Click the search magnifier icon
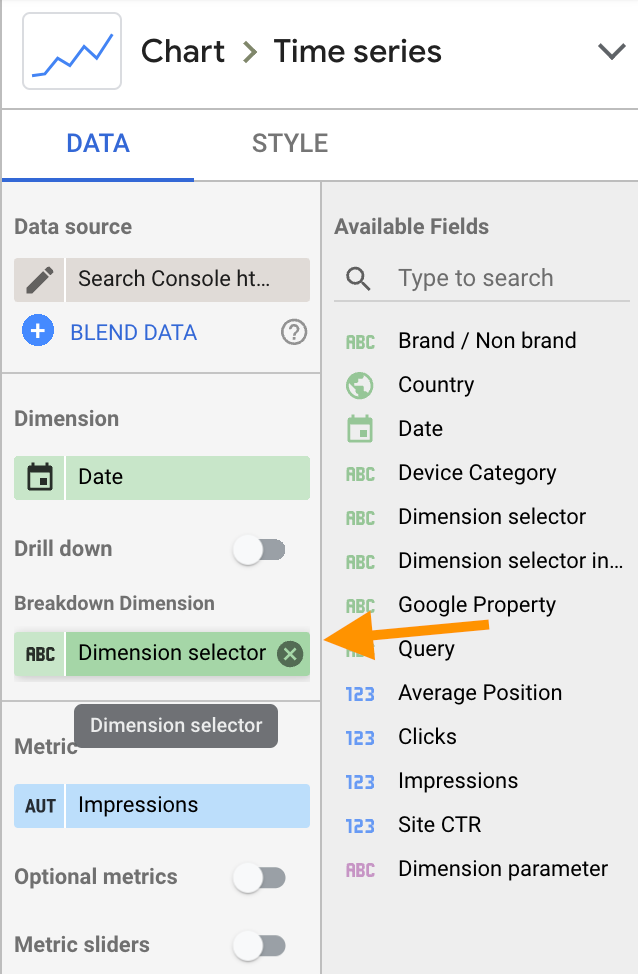Image resolution: width=638 pixels, height=974 pixels. [x=358, y=278]
